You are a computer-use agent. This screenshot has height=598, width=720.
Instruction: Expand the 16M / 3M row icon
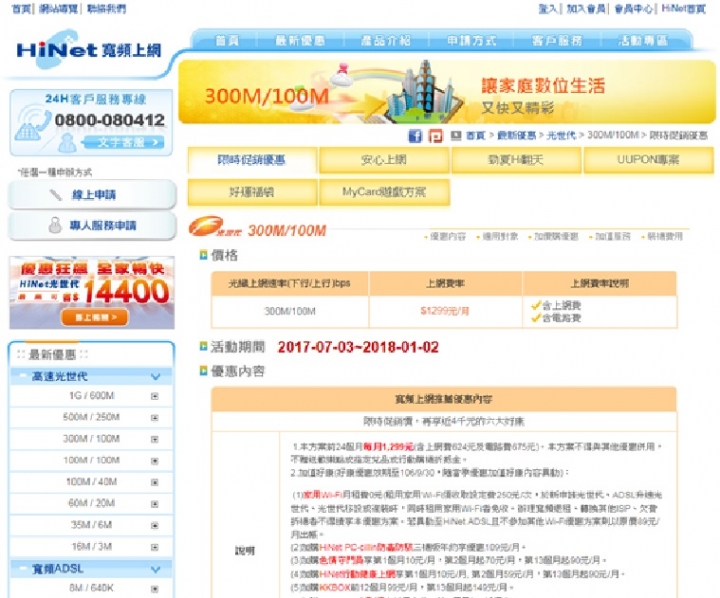155,547
